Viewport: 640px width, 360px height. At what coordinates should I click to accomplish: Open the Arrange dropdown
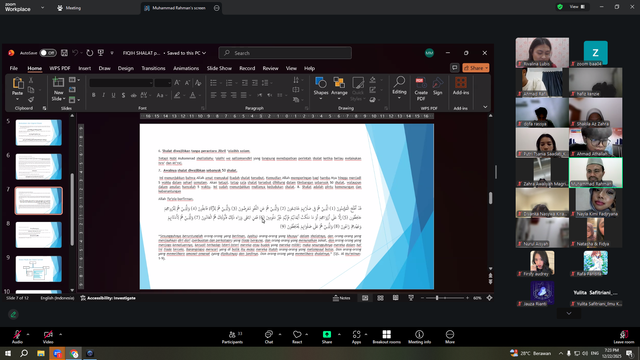pyautogui.click(x=339, y=88)
